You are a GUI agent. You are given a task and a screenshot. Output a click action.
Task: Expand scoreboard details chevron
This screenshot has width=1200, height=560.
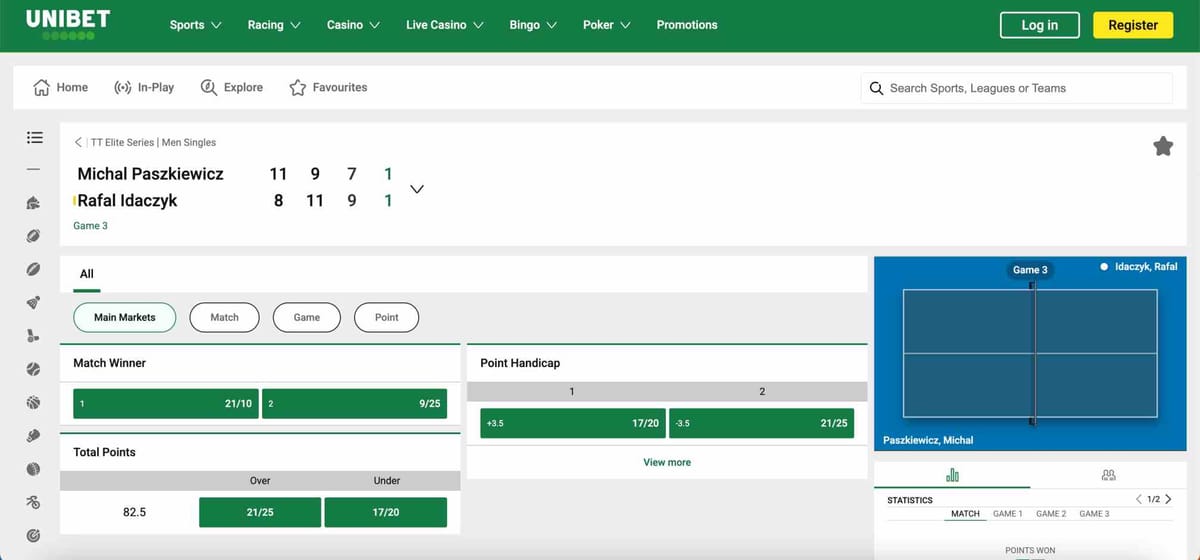point(417,189)
